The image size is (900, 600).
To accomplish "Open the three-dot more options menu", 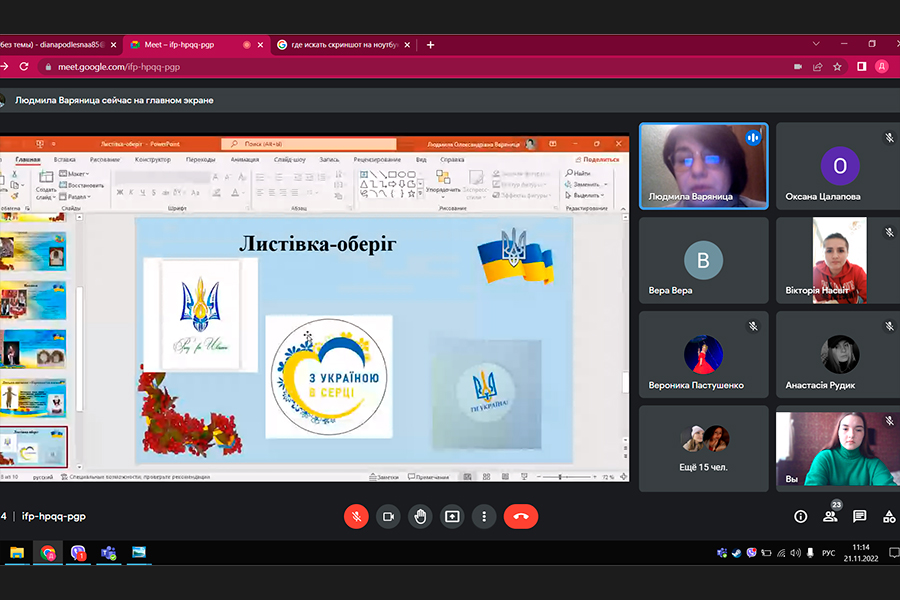I will click(484, 516).
